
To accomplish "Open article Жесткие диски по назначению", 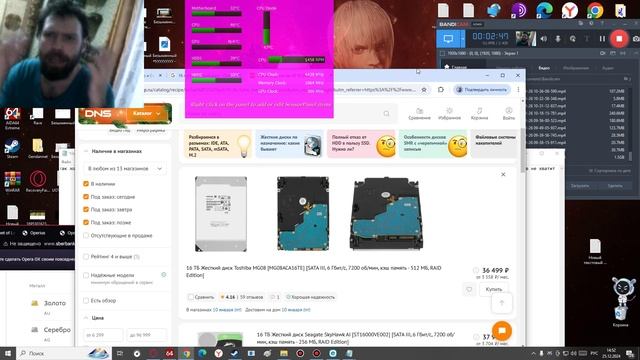I will (x=289, y=144).
